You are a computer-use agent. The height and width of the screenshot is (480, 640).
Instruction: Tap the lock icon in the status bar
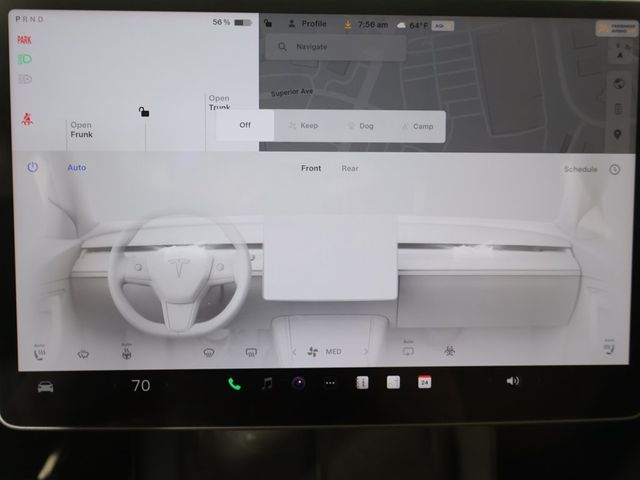268,23
